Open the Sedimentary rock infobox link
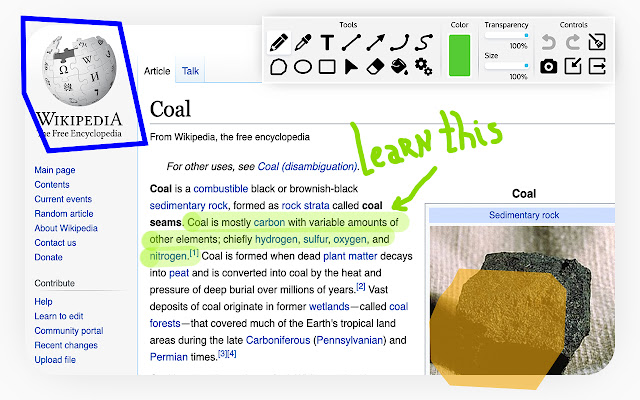Viewport: 640px width, 400px height. coord(524,215)
